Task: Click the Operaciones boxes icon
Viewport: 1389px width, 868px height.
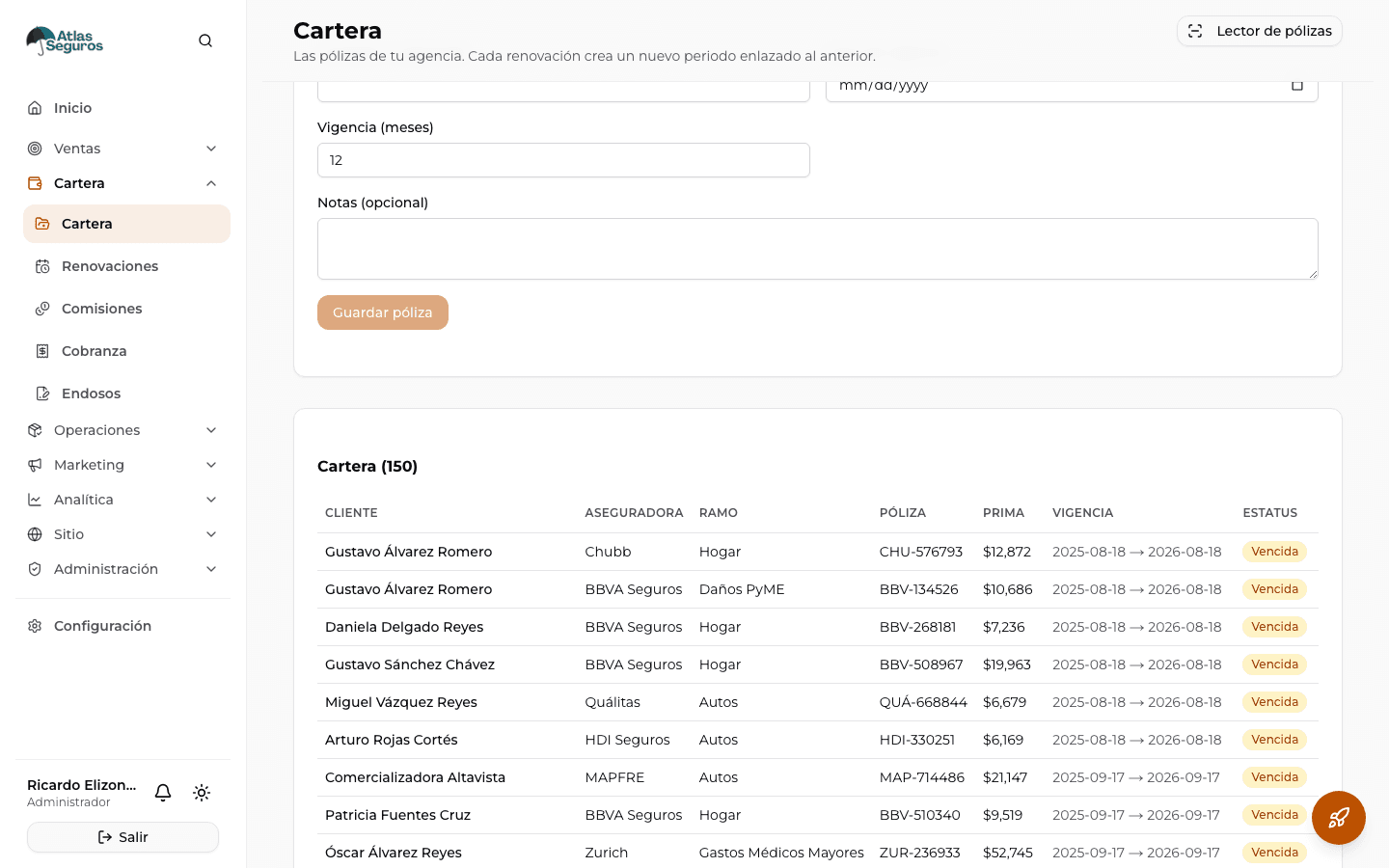Action: point(35,430)
